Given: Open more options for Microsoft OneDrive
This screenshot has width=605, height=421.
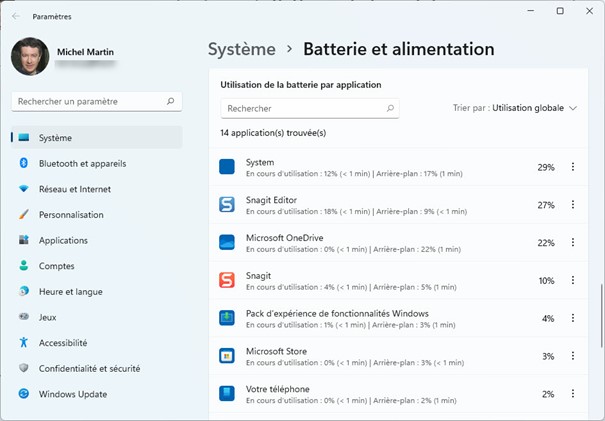Looking at the screenshot, I should coord(573,243).
